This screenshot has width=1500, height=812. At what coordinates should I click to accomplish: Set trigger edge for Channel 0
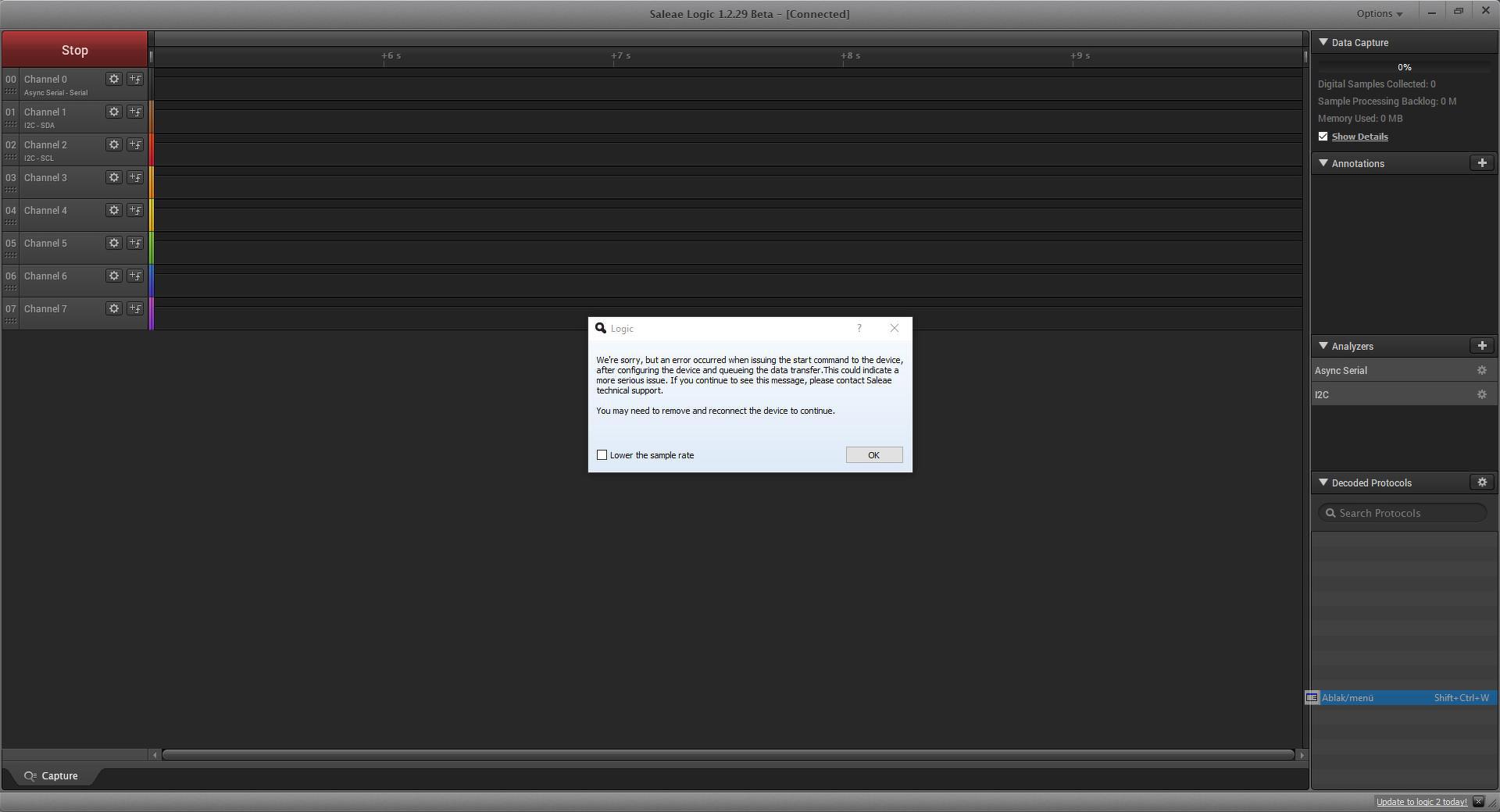coord(135,79)
